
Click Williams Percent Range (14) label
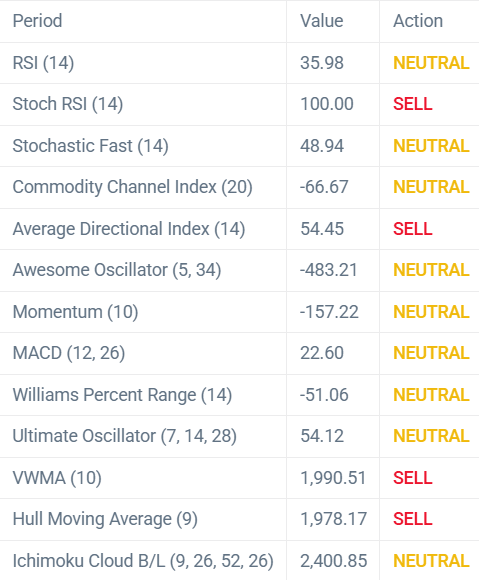click(122, 395)
